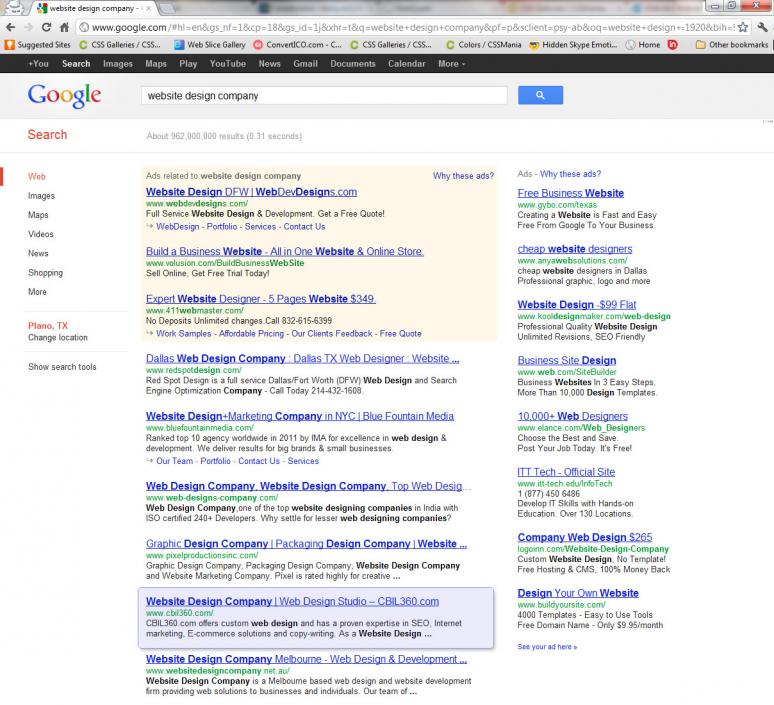Filter results by Videos in sidebar

pos(41,234)
